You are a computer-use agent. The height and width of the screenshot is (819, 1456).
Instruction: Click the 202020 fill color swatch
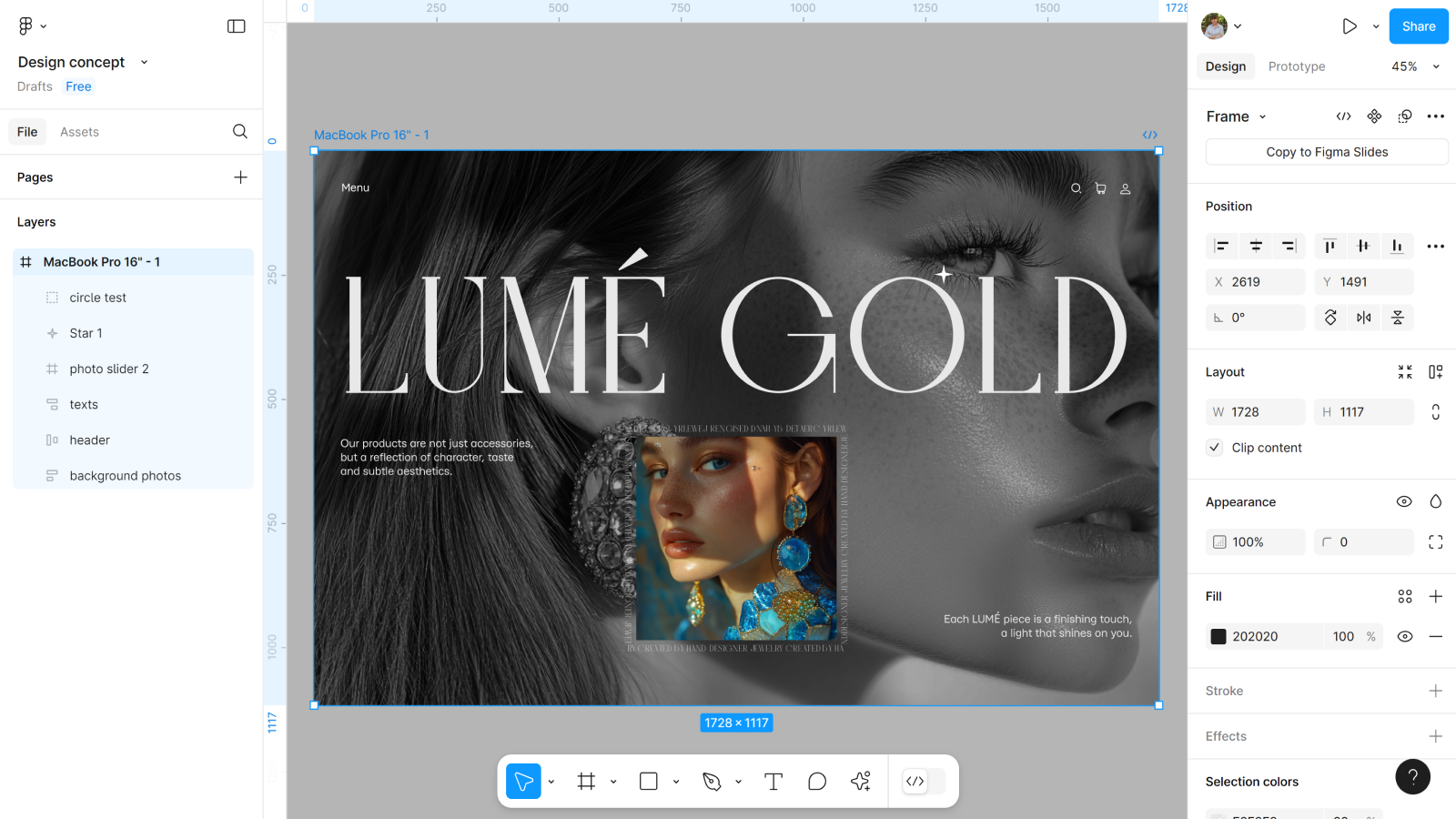(x=1218, y=637)
